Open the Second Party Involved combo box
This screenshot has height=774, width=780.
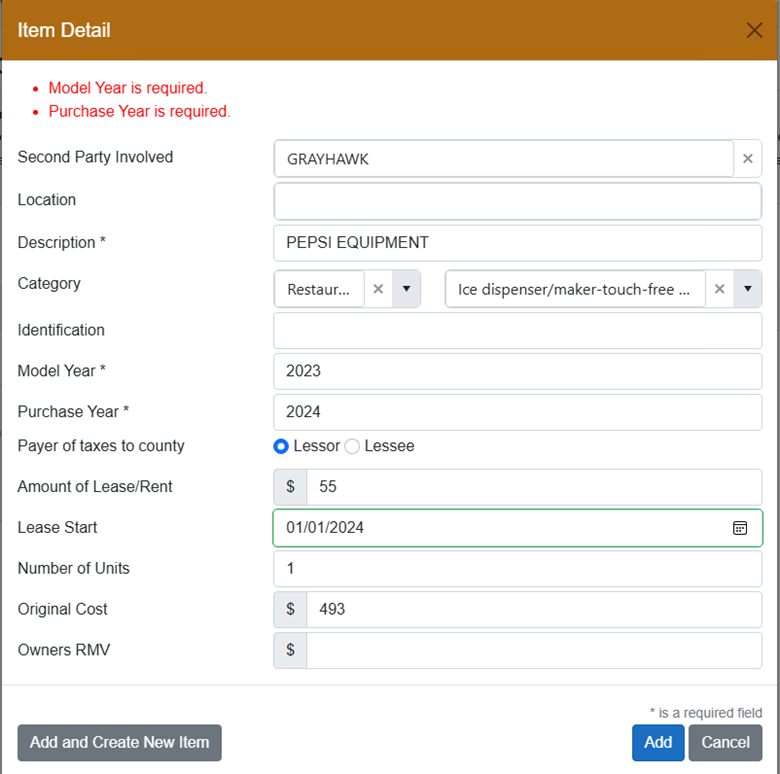tap(503, 158)
